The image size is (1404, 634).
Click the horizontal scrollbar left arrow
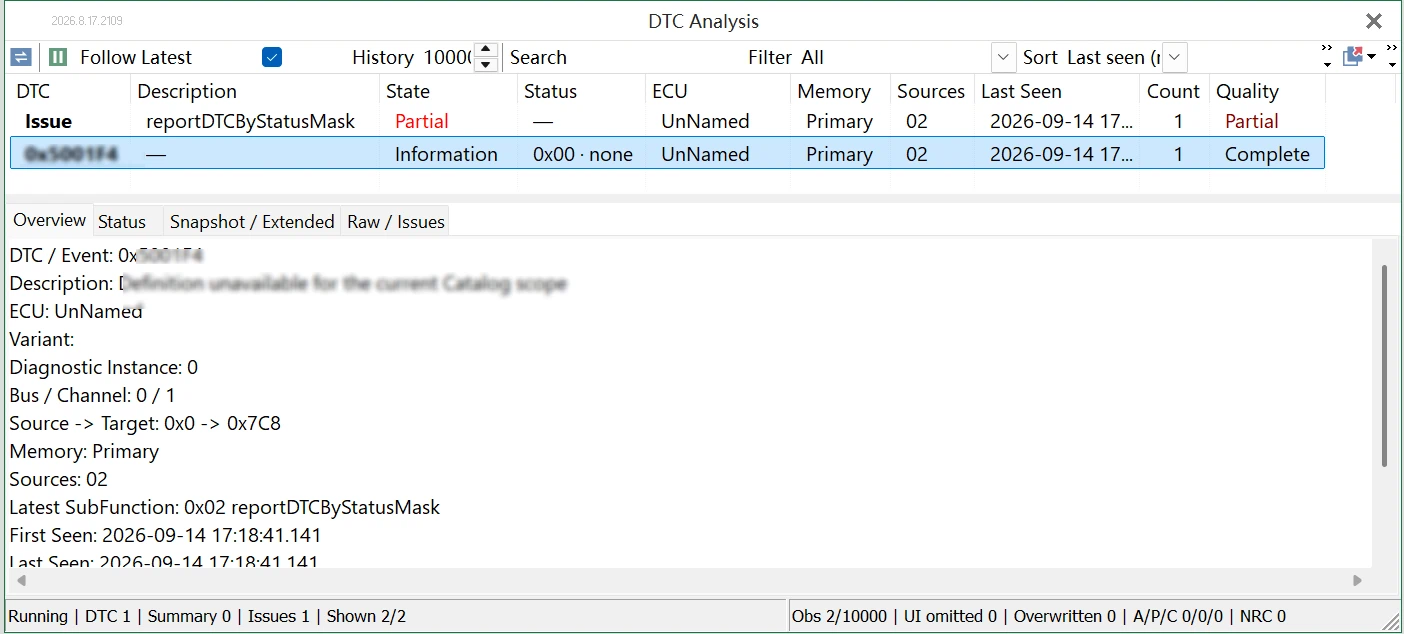coord(21,580)
